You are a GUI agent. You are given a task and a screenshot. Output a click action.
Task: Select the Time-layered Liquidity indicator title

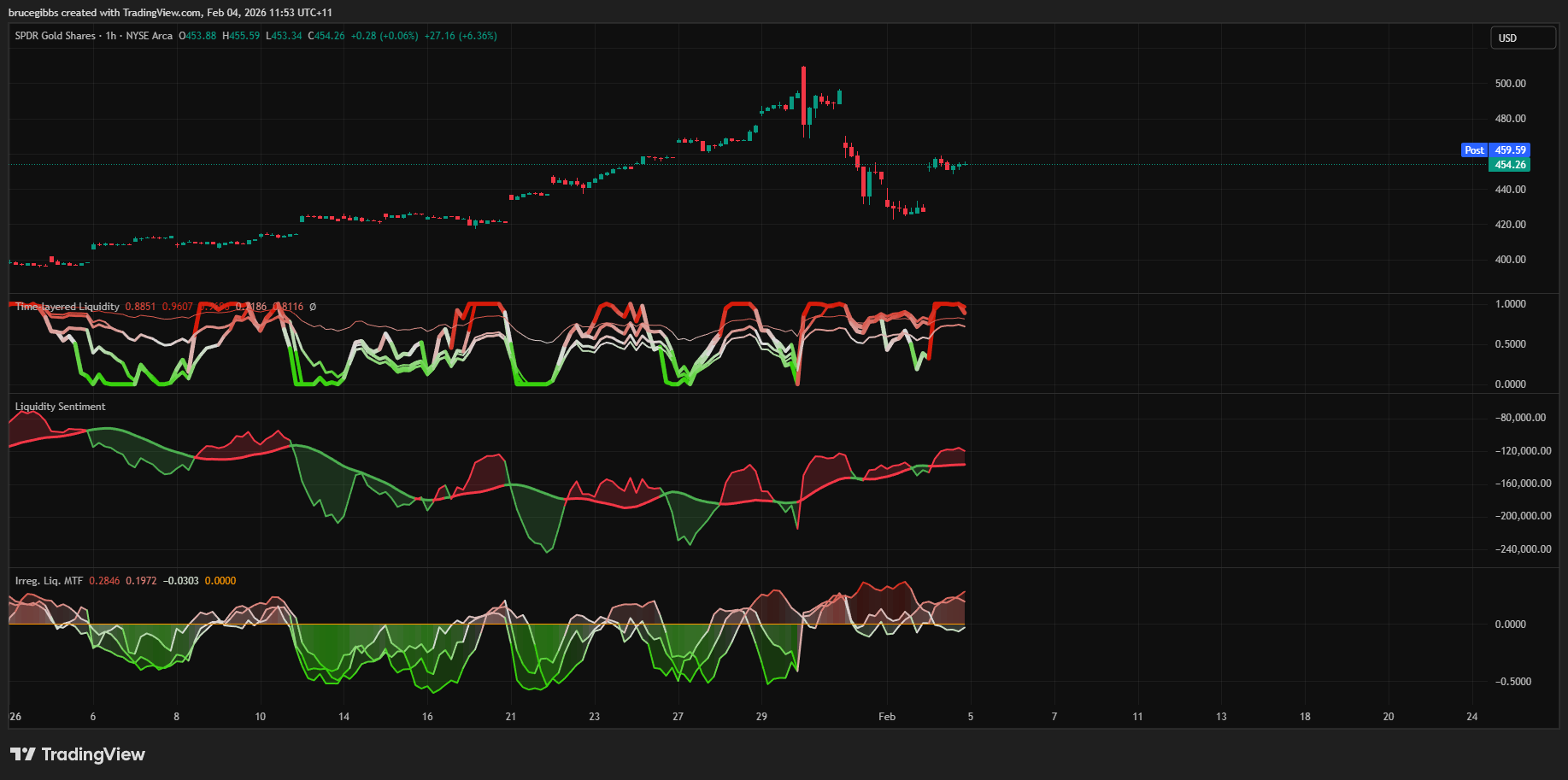[x=67, y=307]
